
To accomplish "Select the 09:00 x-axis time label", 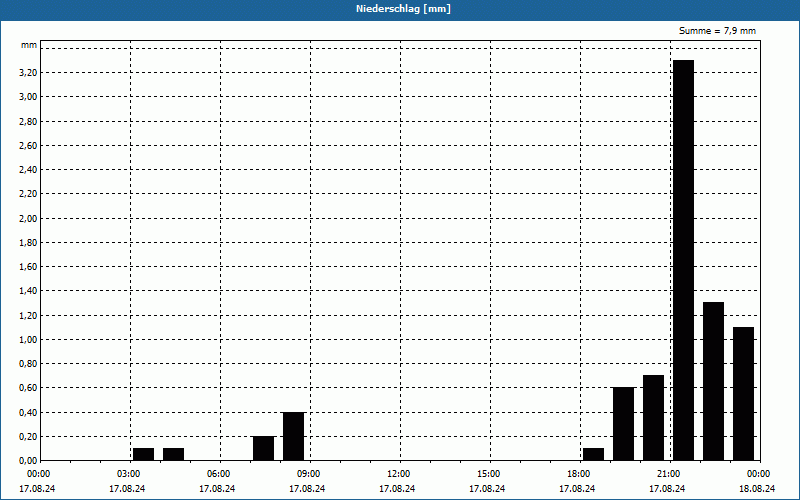I will (x=309, y=474).
